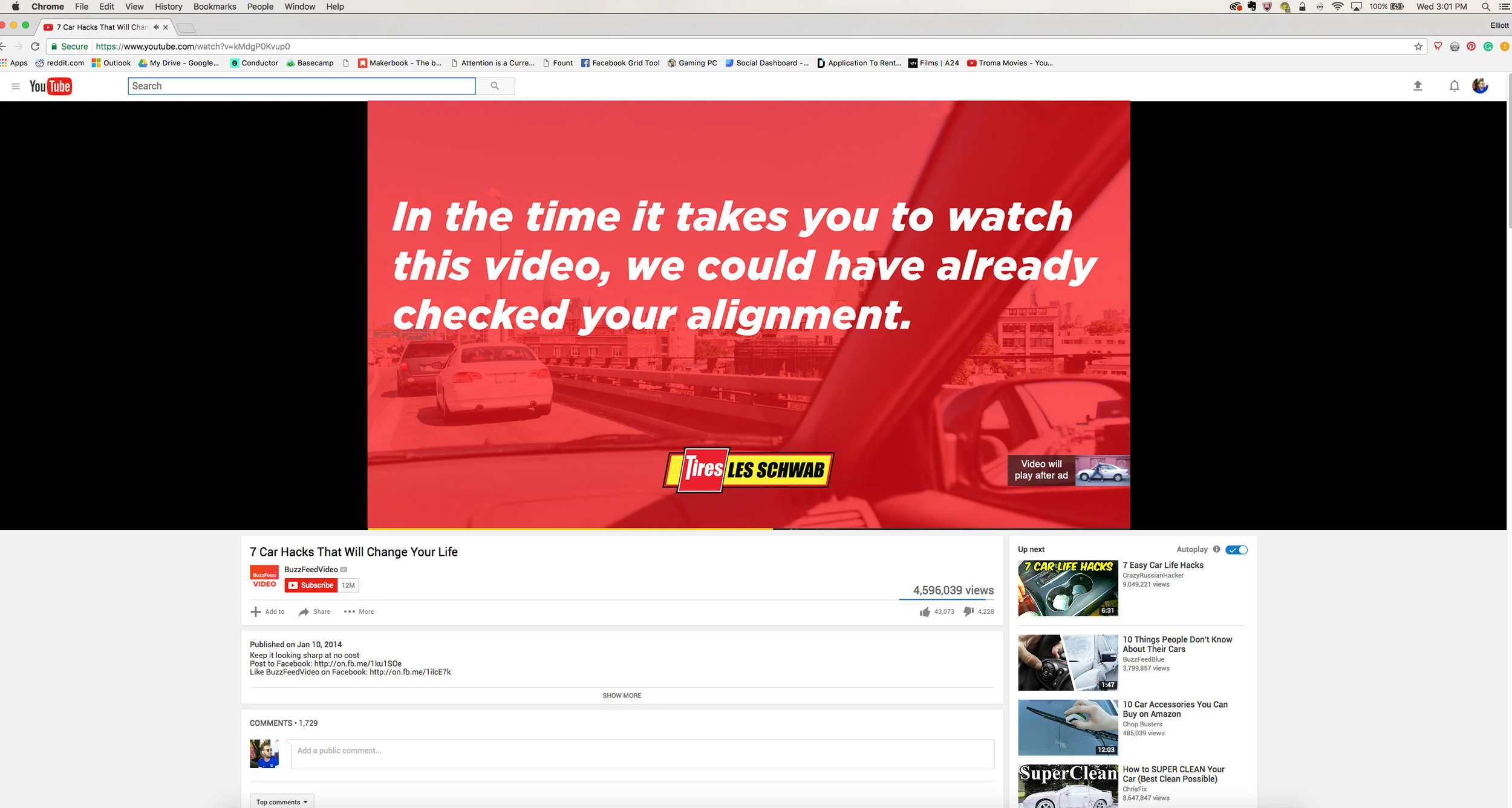This screenshot has height=808, width=1512.
Task: Open the Troma Movies bookmark
Action: 1010,63
